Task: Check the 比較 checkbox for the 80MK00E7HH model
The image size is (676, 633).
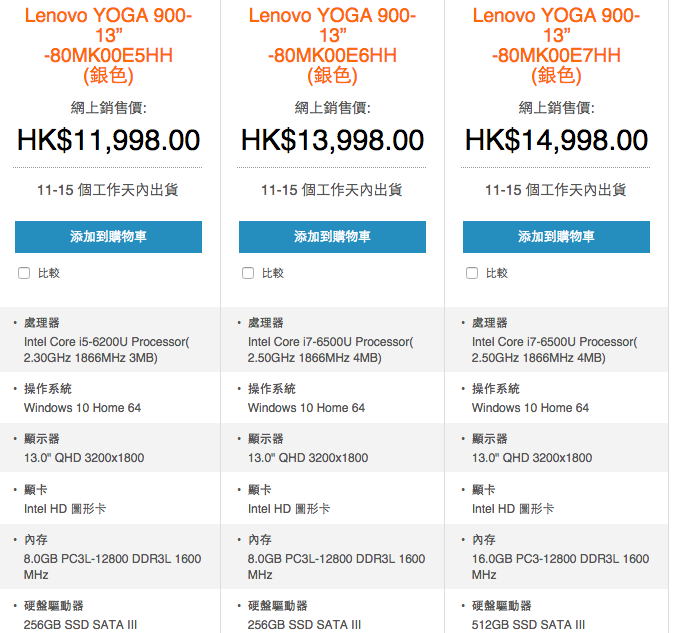Action: 472,273
